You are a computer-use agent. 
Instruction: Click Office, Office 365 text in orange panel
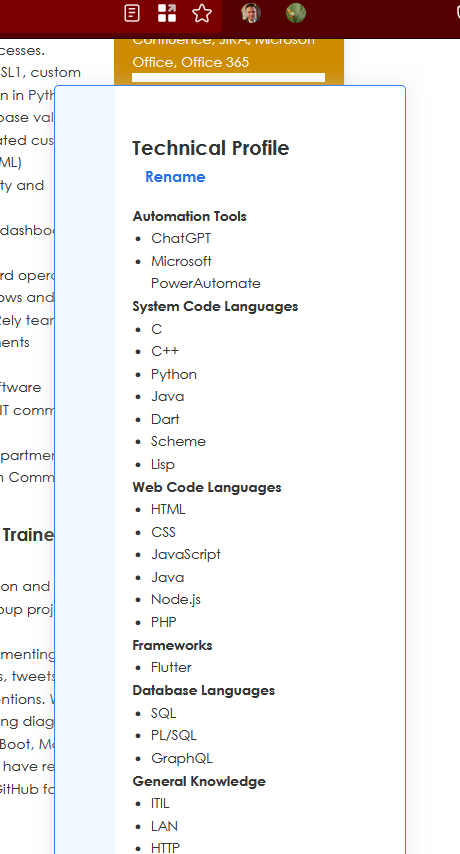pos(191,63)
